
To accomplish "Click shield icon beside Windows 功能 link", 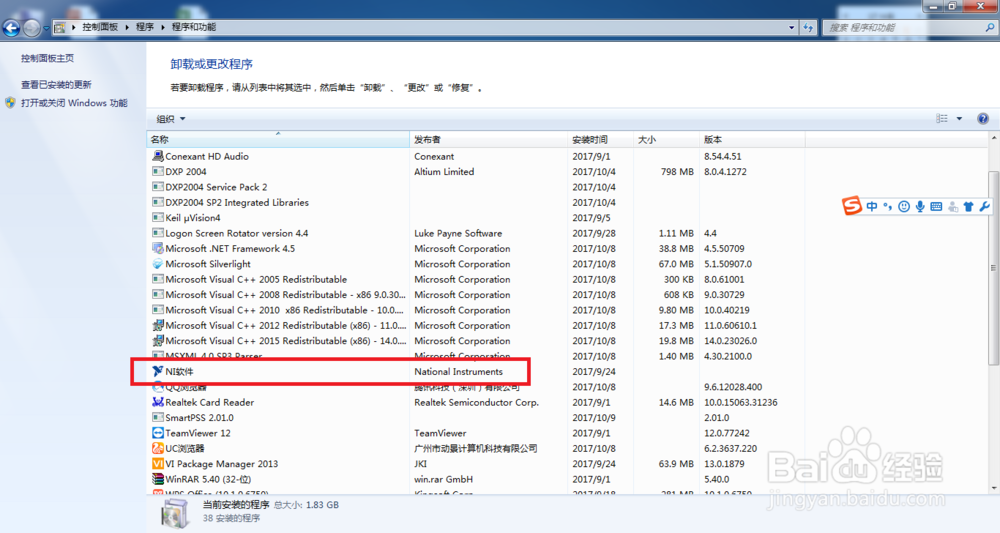I will tap(10, 103).
